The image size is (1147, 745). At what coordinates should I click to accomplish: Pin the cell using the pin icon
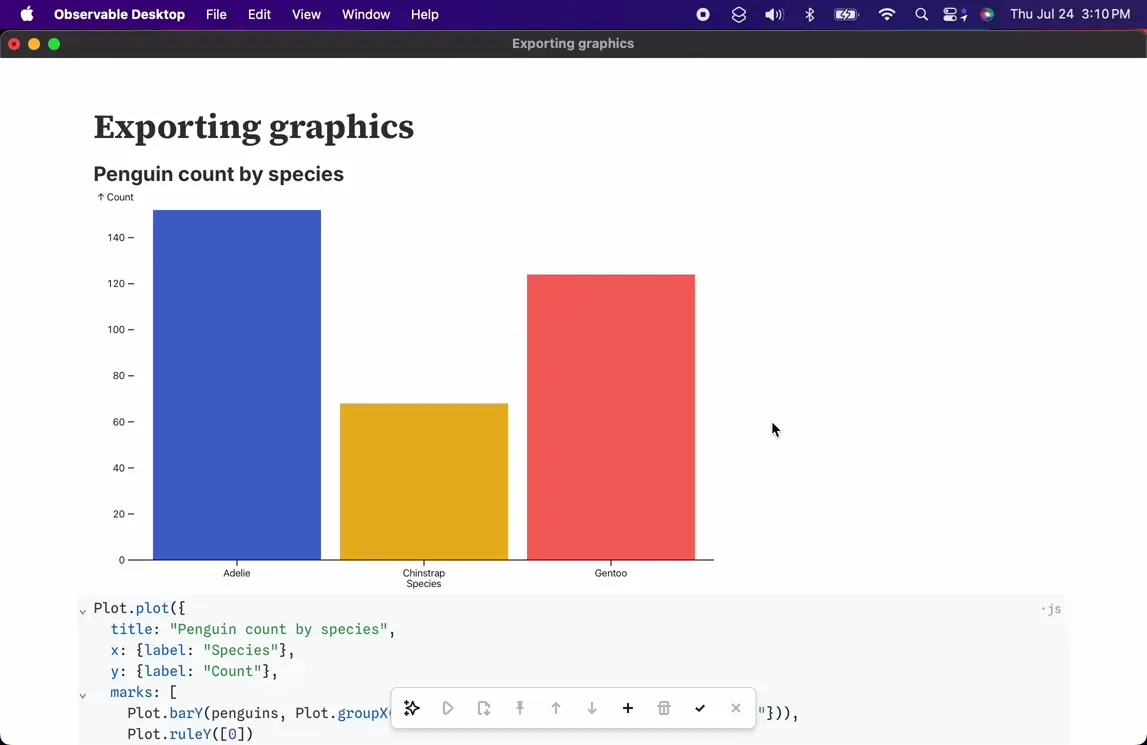pyautogui.click(x=520, y=708)
